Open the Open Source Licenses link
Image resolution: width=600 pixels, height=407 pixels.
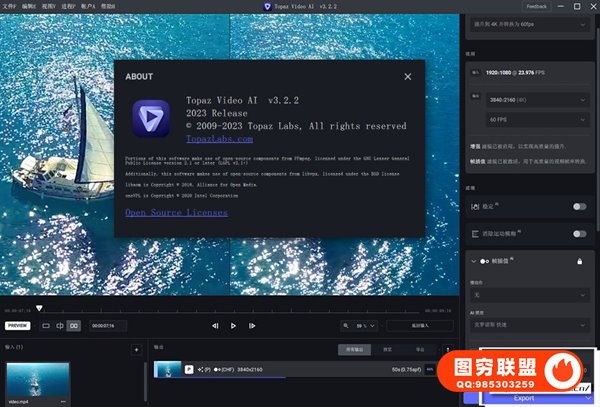click(x=176, y=212)
